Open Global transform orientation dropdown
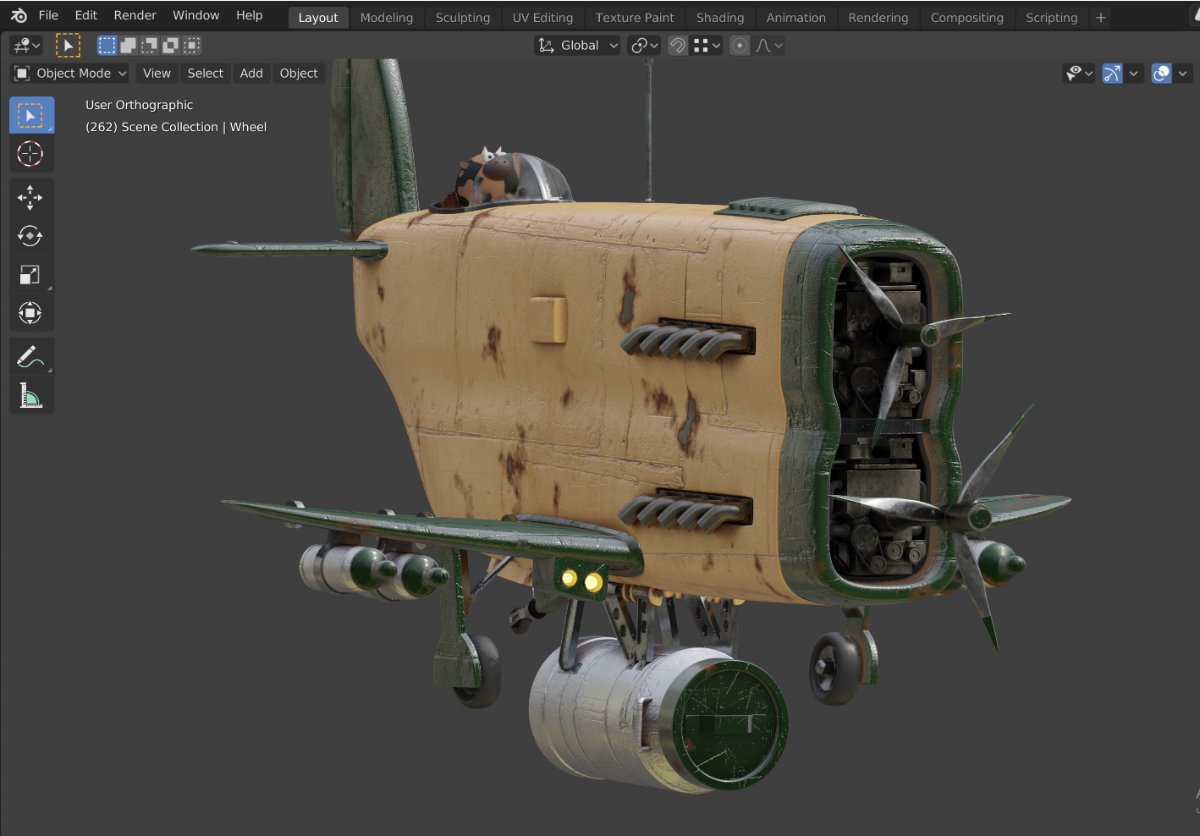The width and height of the screenshot is (1200, 836). click(x=577, y=45)
